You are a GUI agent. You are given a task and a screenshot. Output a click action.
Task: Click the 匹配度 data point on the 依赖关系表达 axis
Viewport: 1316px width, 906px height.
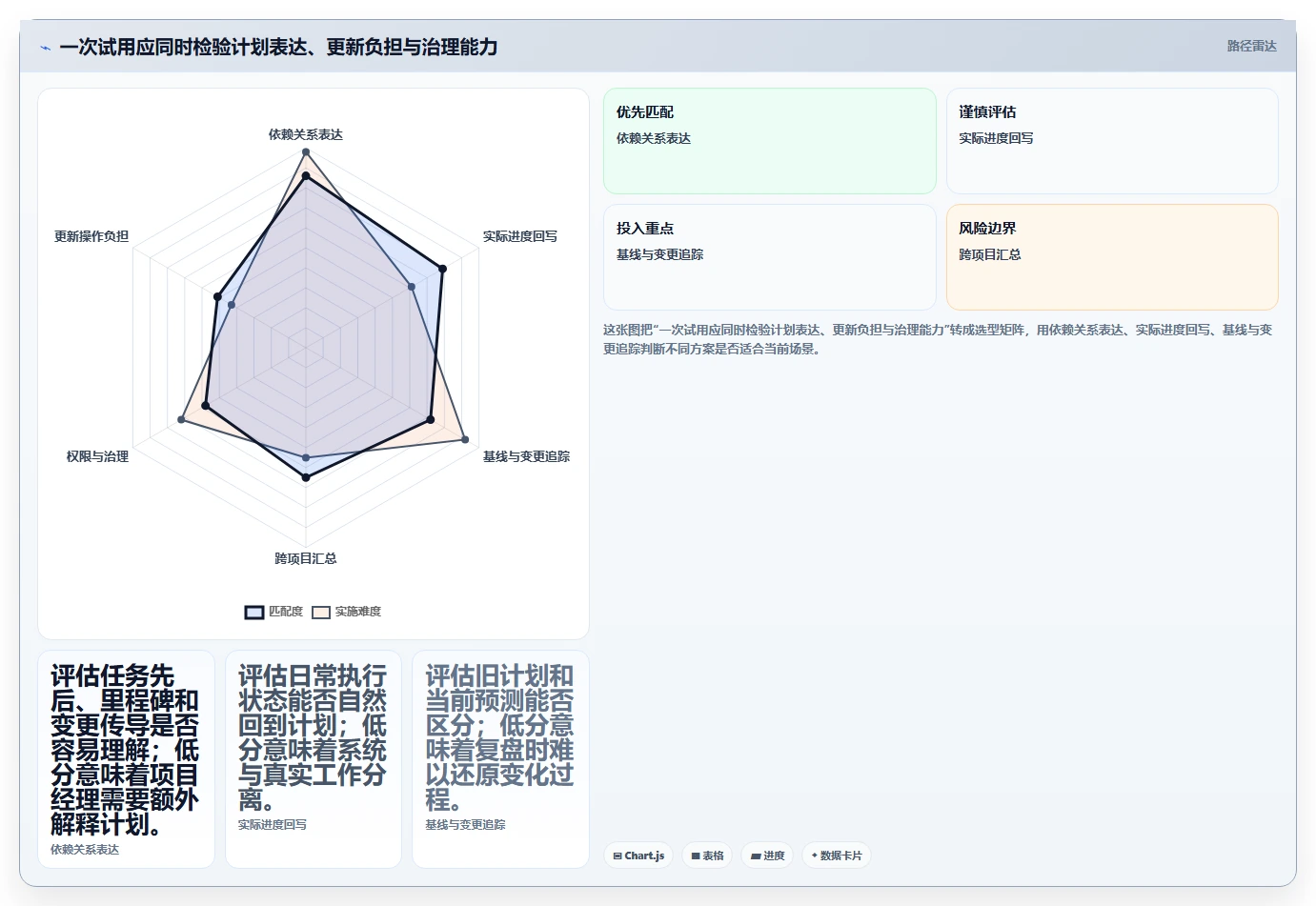coord(306,176)
